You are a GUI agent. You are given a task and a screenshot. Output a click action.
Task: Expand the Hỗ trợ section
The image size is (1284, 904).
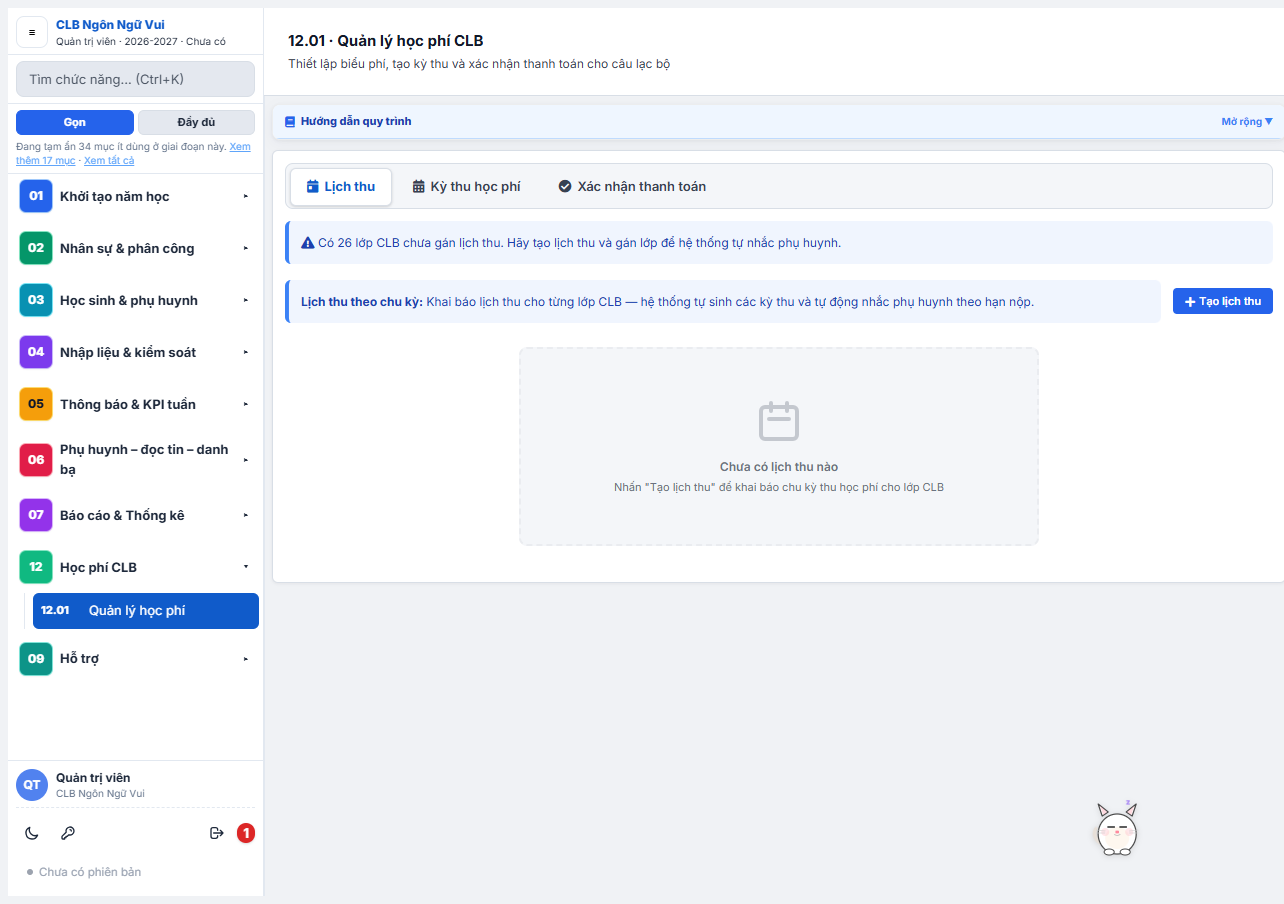click(x=134, y=659)
